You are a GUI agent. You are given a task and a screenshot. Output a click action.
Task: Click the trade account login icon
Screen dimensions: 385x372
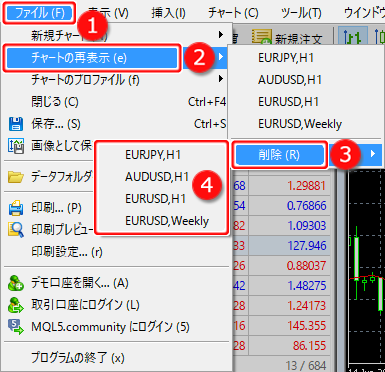(x=16, y=305)
